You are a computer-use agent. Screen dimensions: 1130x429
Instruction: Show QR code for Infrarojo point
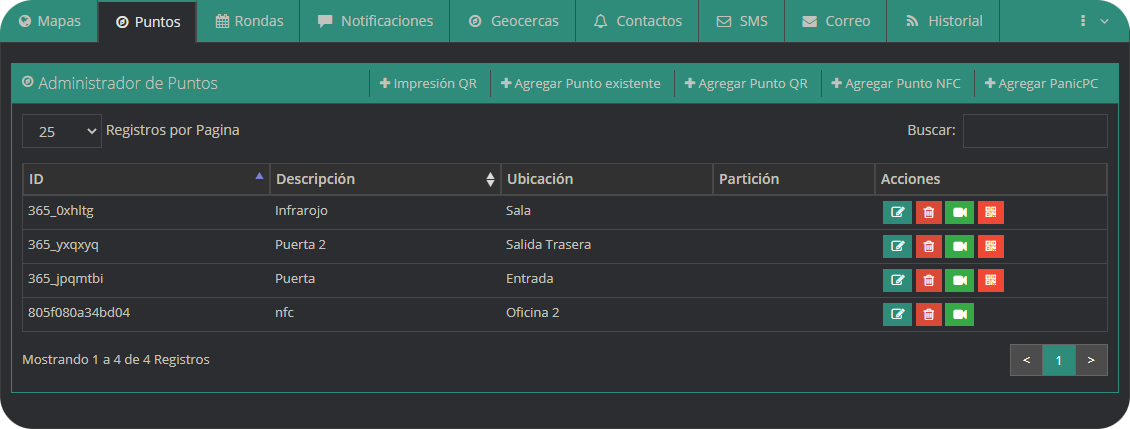coord(991,212)
